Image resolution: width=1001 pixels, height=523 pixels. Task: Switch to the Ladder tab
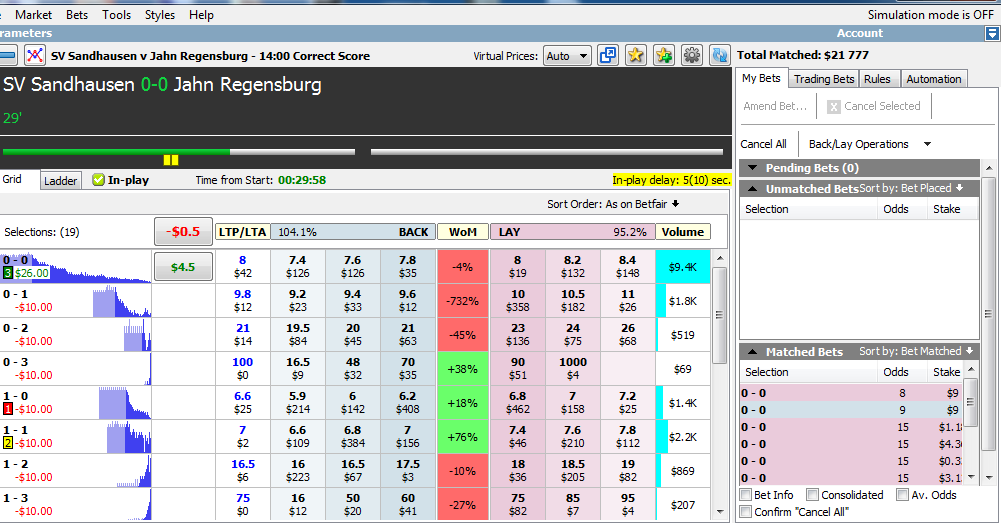coord(60,181)
